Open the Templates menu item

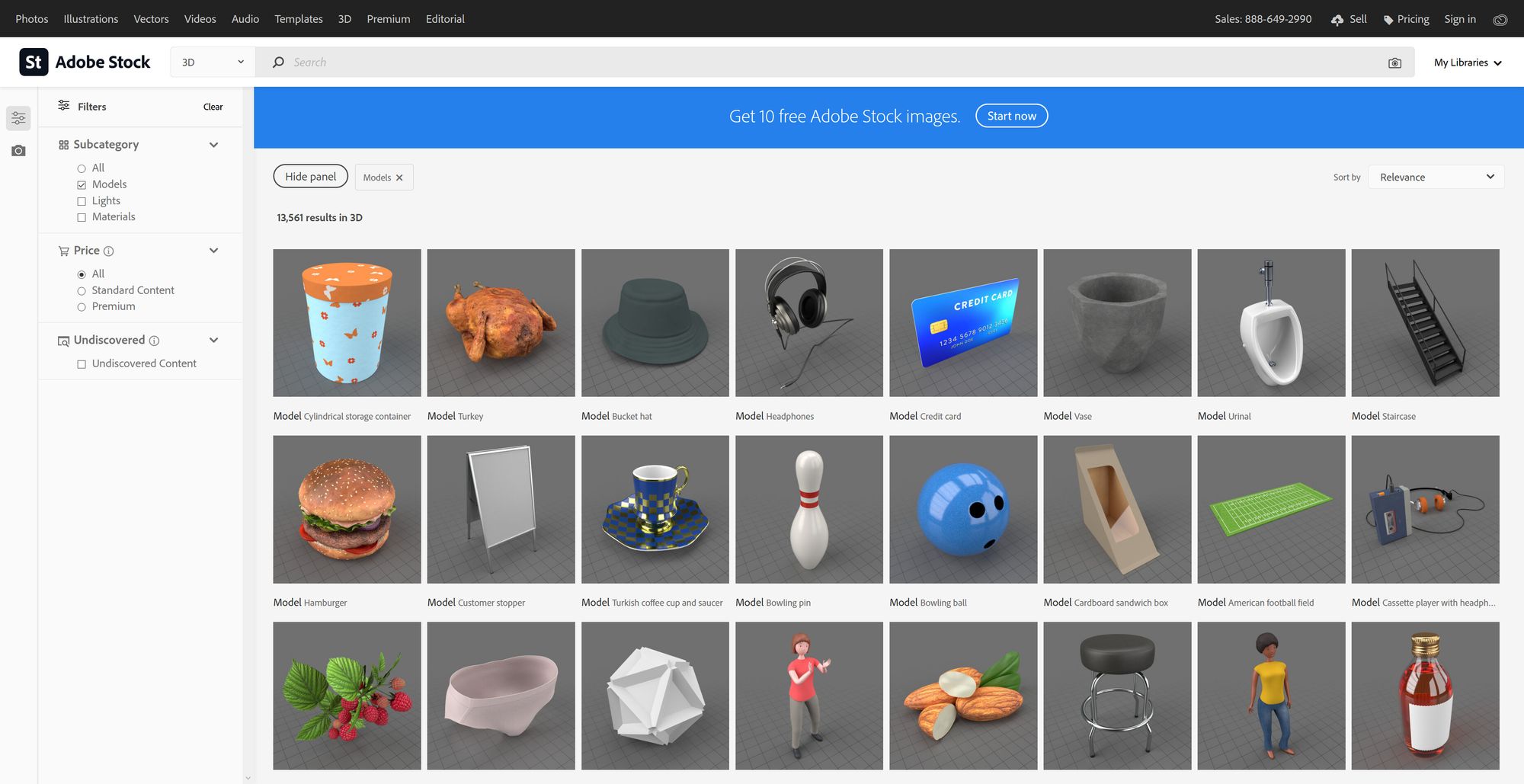[298, 19]
